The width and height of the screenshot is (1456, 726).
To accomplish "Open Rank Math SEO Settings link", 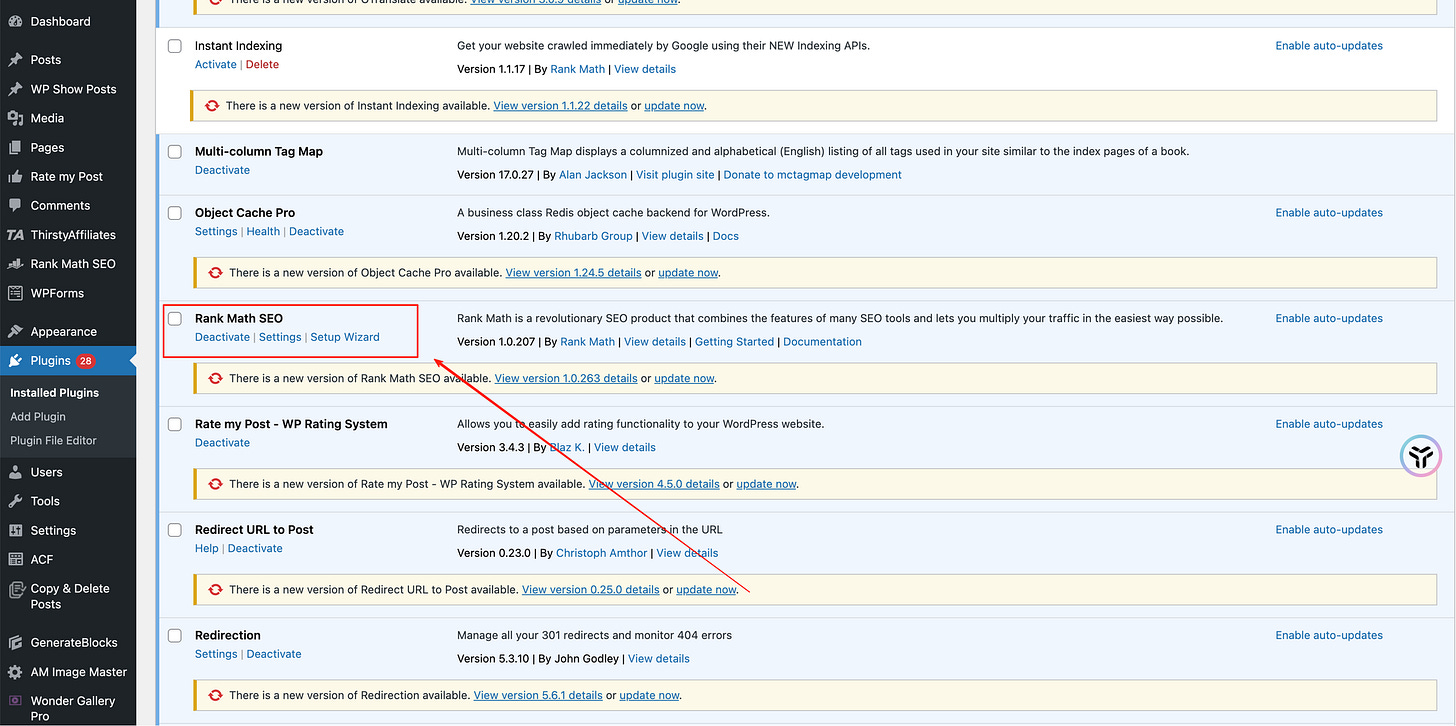I will (280, 337).
